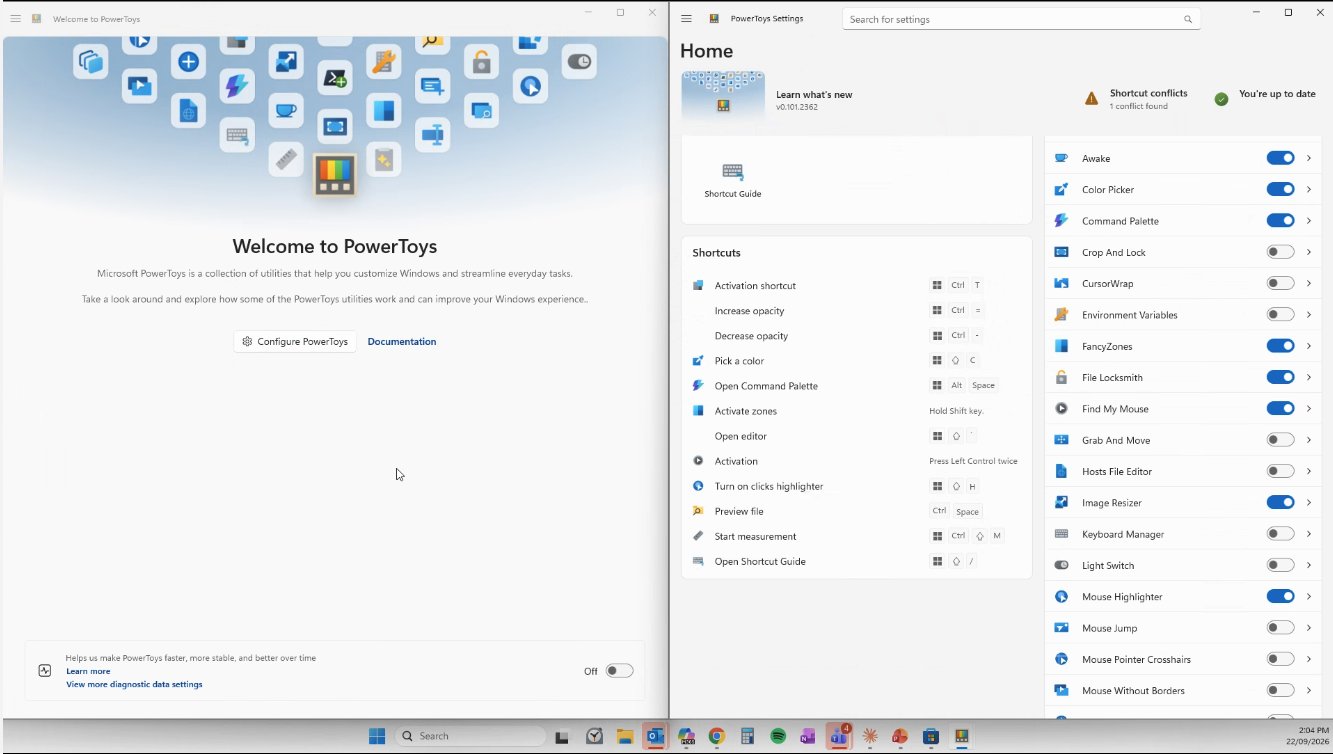Disable the Awake toggle
The image size is (1333, 754).
pyautogui.click(x=1280, y=158)
